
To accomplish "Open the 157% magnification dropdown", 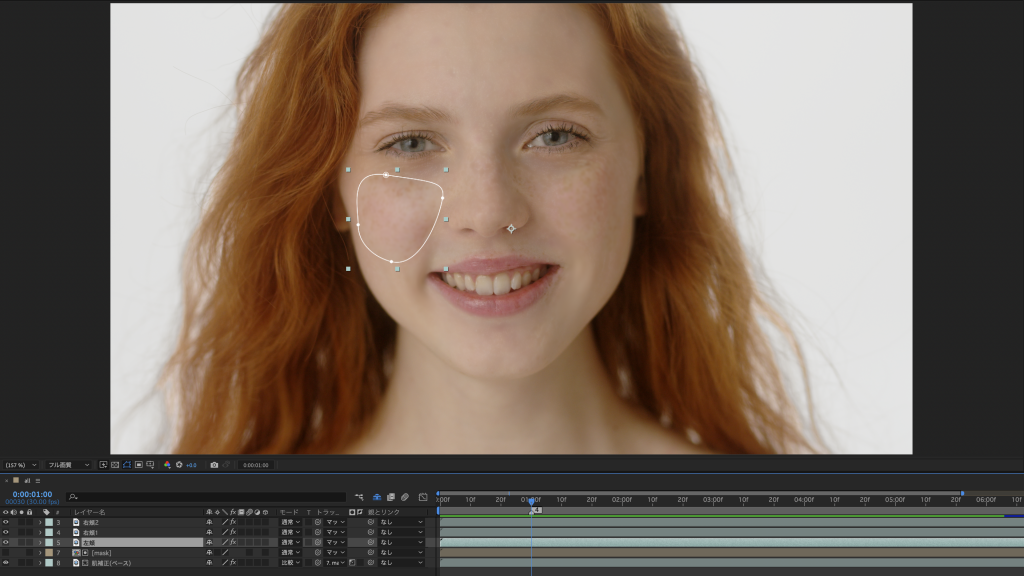I will (20, 465).
